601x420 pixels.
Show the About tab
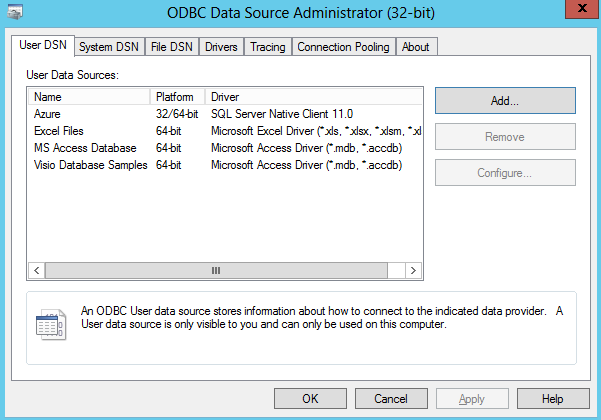coord(415,47)
